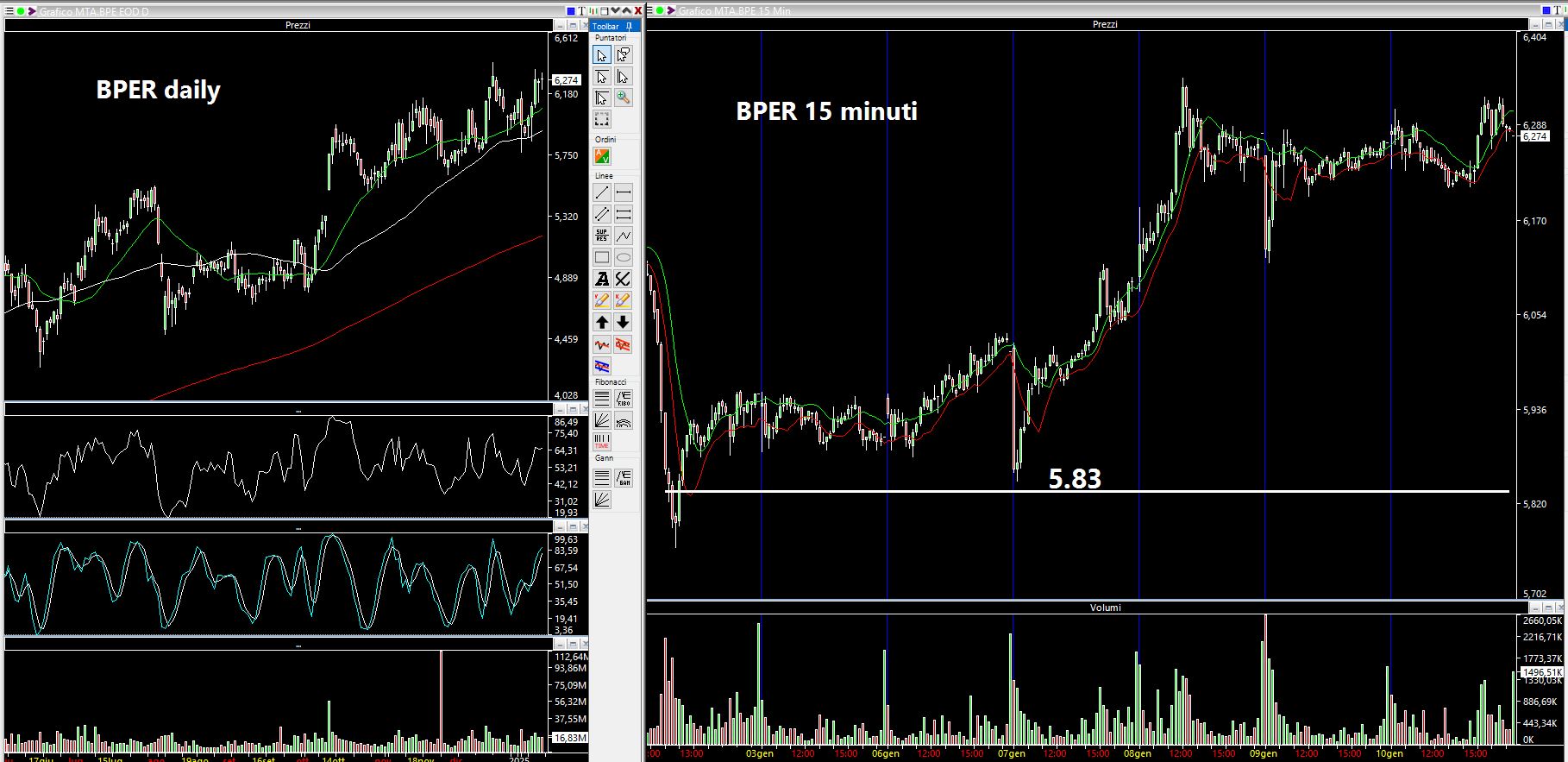The width and height of the screenshot is (1568, 762).
Task: Pick the first pencil highlighter tool
Action: click(x=602, y=300)
